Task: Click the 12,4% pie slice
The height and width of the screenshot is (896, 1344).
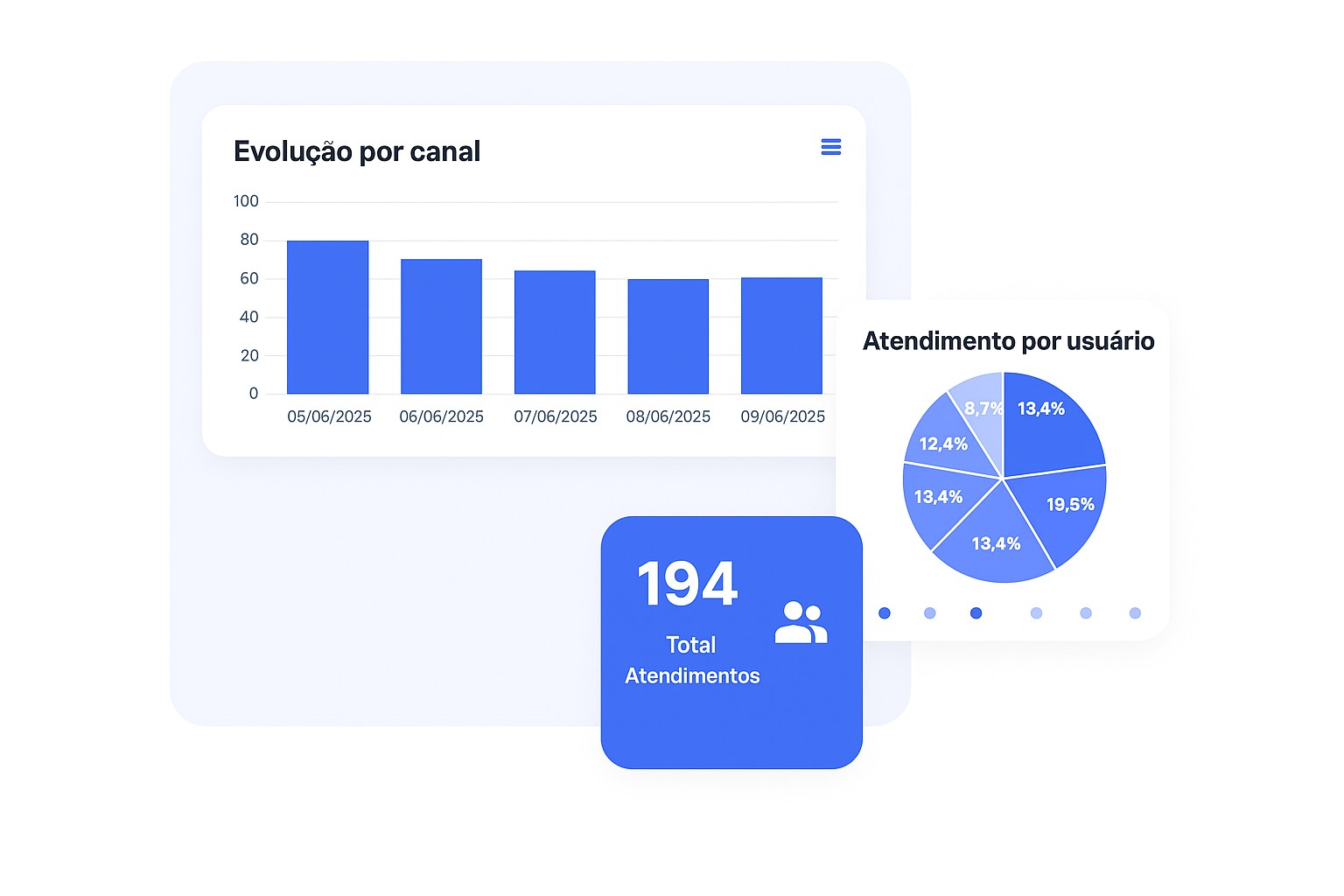Action: tap(947, 440)
